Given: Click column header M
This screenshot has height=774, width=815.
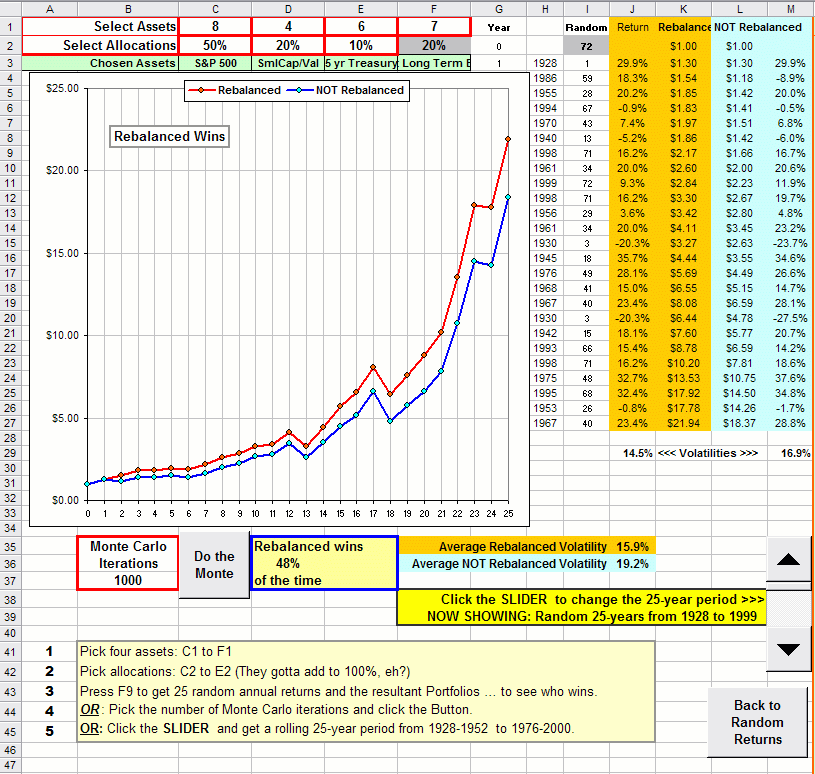Looking at the screenshot, I should (x=791, y=9).
